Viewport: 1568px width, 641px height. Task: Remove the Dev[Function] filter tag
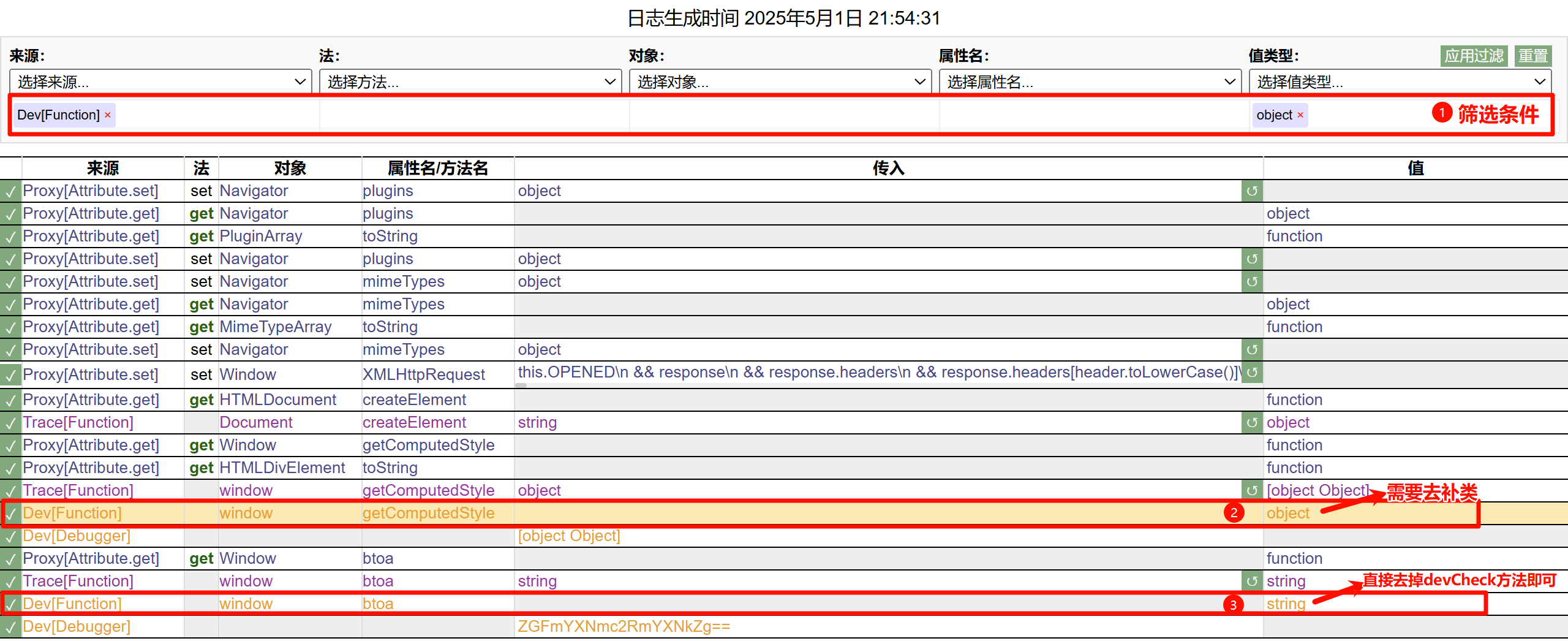coord(108,115)
